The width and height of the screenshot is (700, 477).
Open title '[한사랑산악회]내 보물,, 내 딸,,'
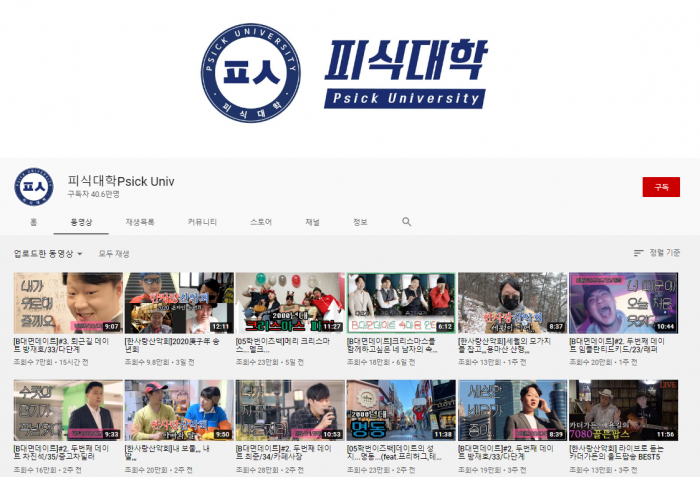[167, 452]
